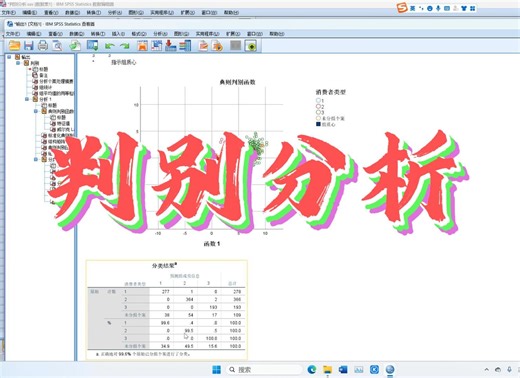Click the Recall recent dialogs icon
The width and height of the screenshot is (520, 378).
[x=92, y=45]
